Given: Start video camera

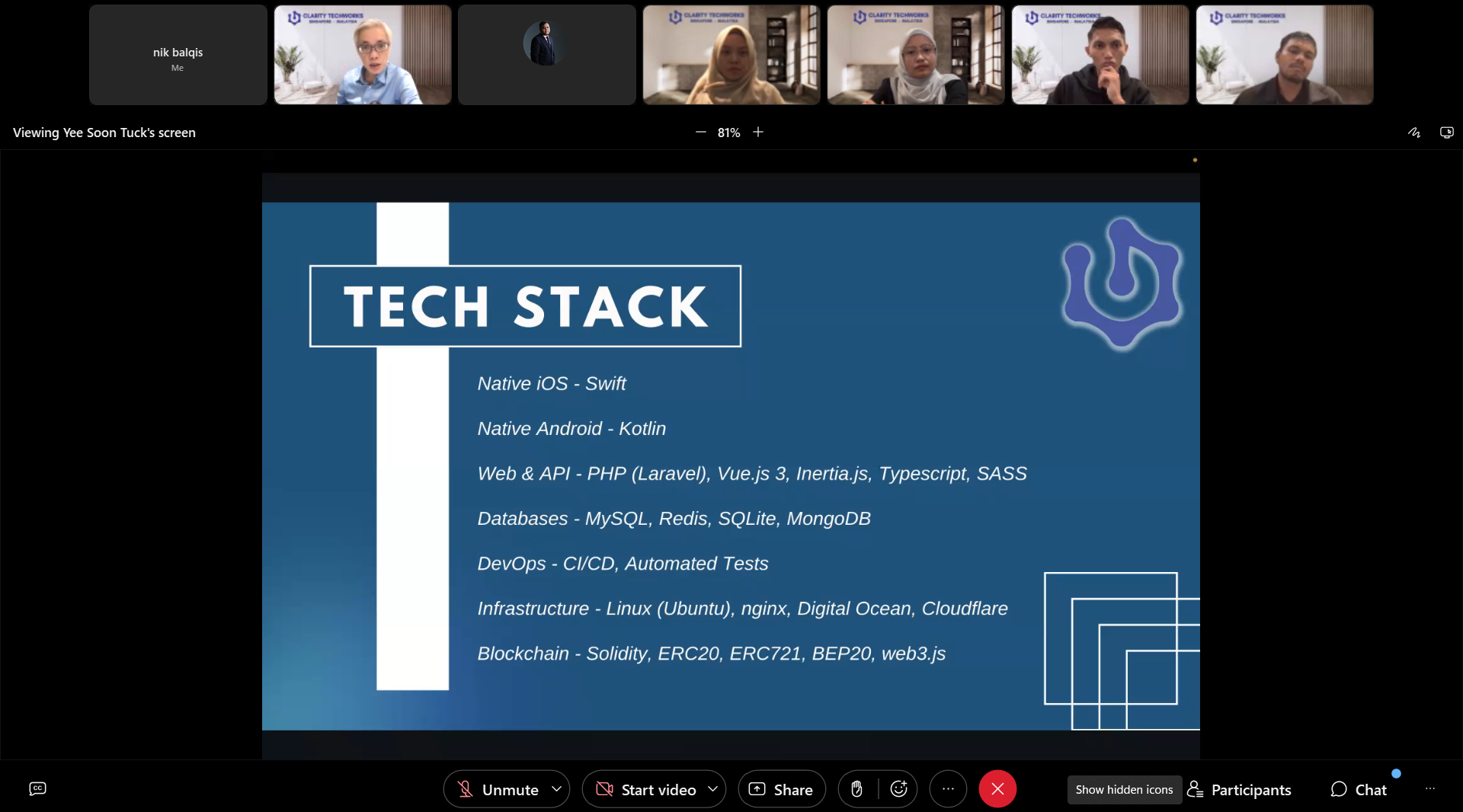Looking at the screenshot, I should (646, 789).
